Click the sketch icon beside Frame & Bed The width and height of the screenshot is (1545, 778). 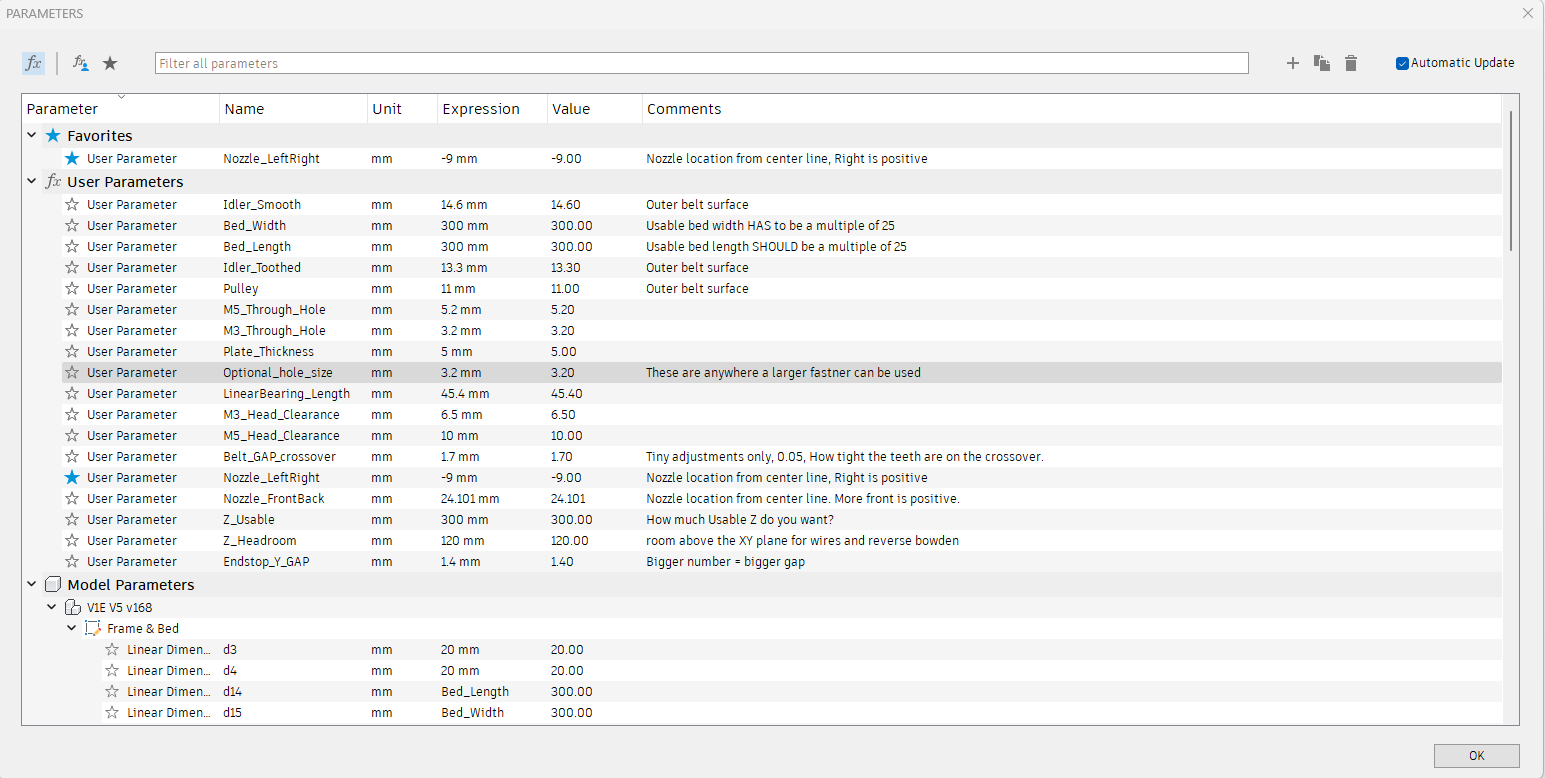pyautogui.click(x=92, y=628)
